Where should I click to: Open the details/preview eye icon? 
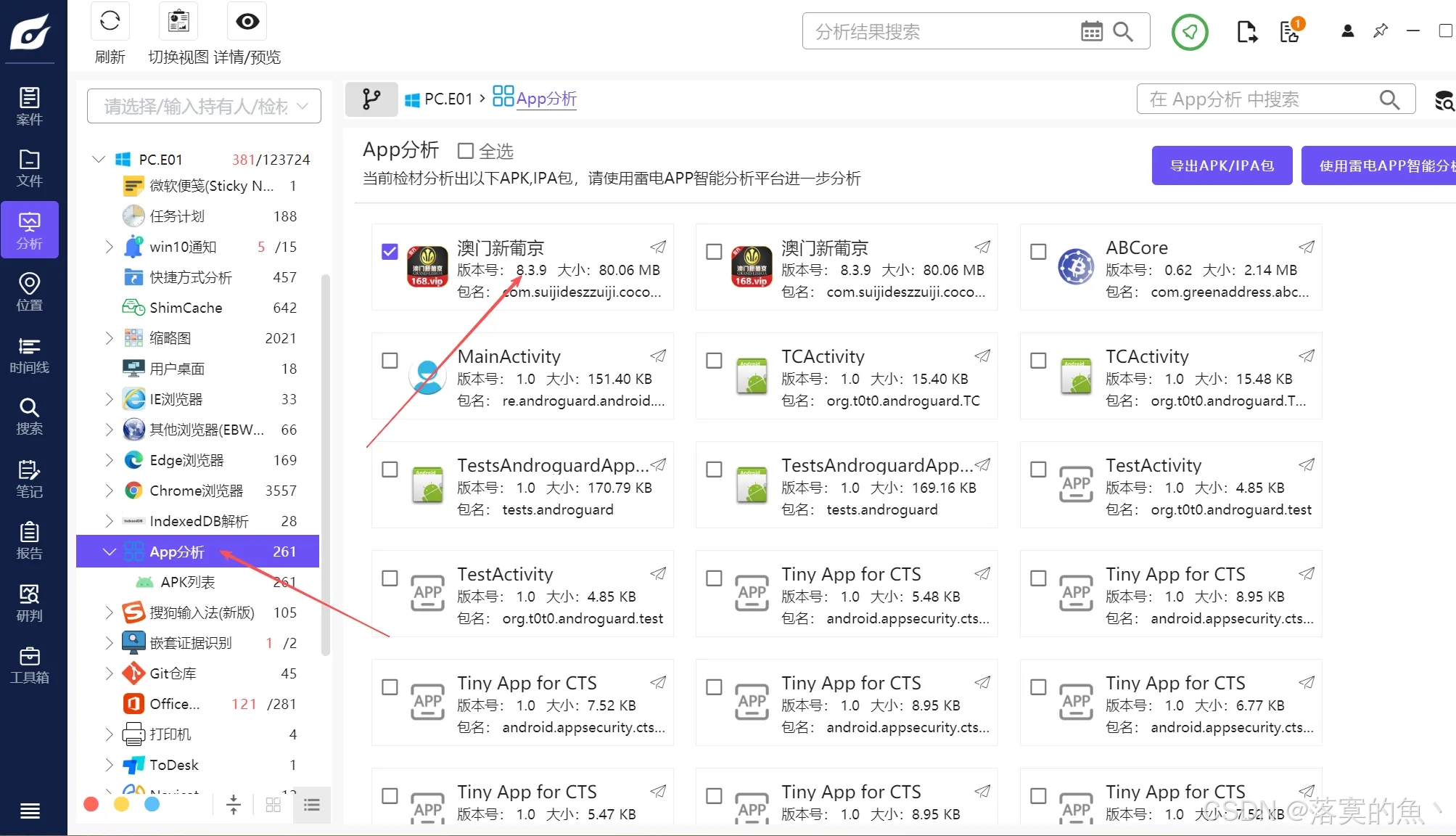click(x=247, y=21)
